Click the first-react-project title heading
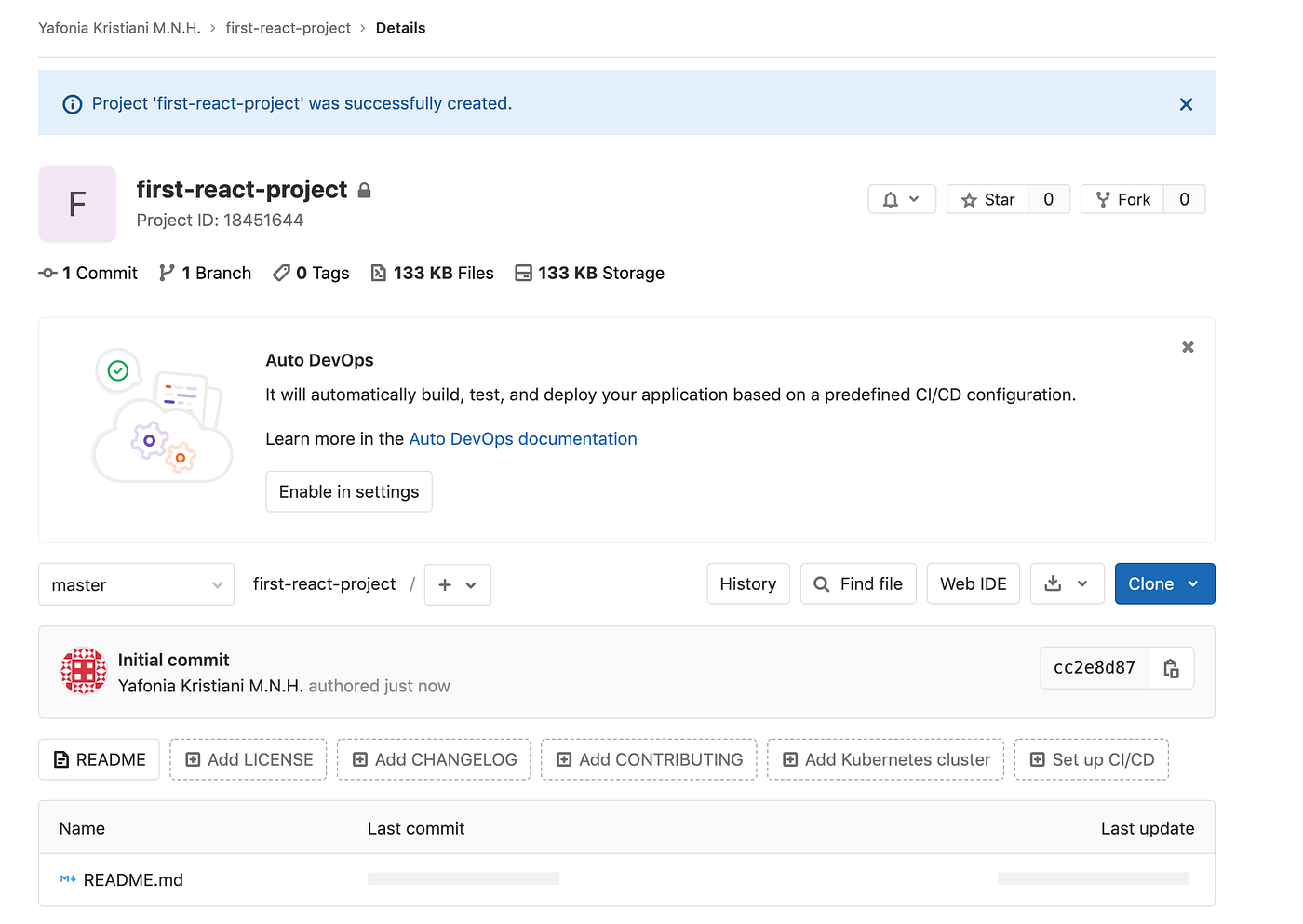The width and height of the screenshot is (1303, 924). coord(242,190)
